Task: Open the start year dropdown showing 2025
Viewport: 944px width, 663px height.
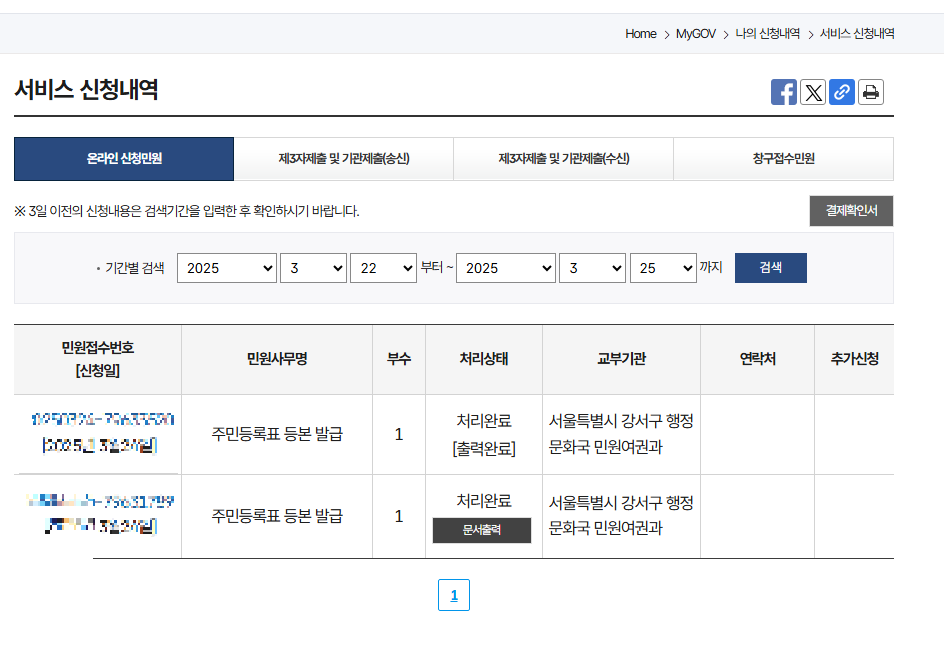Action: point(227,267)
